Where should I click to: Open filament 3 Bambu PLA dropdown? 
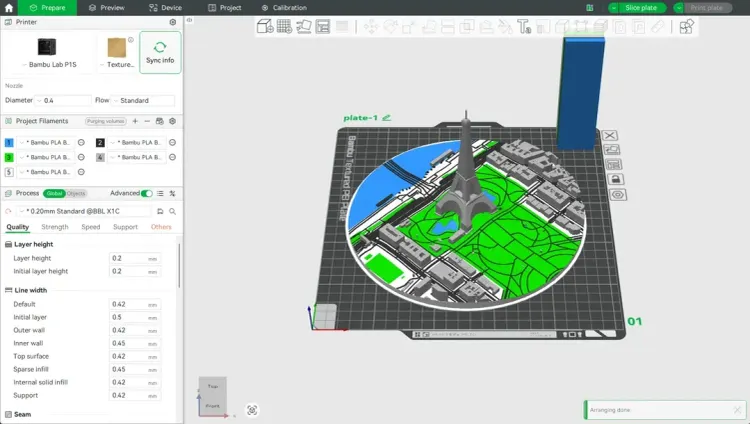(x=46, y=157)
